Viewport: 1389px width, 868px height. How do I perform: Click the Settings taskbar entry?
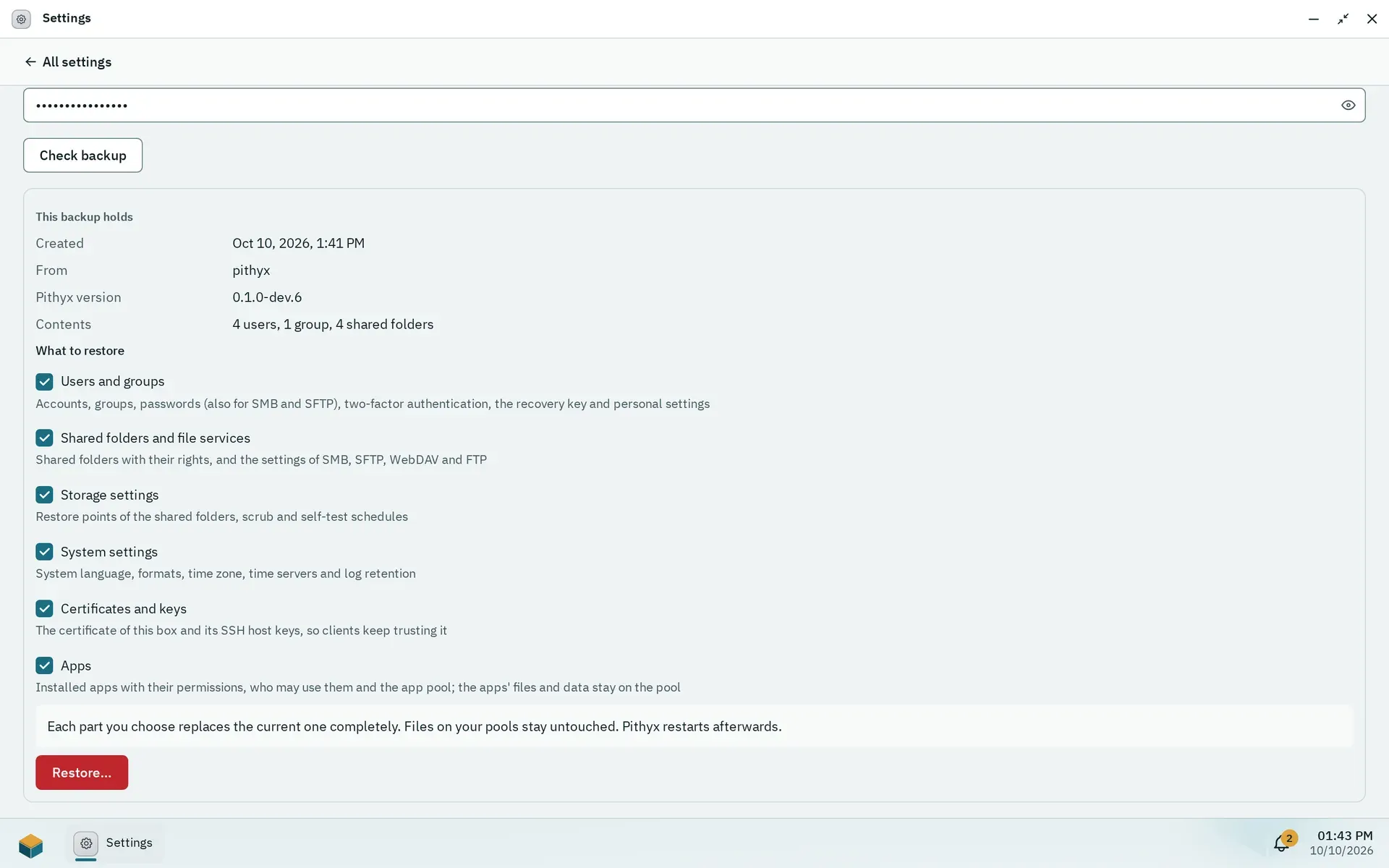(x=114, y=843)
